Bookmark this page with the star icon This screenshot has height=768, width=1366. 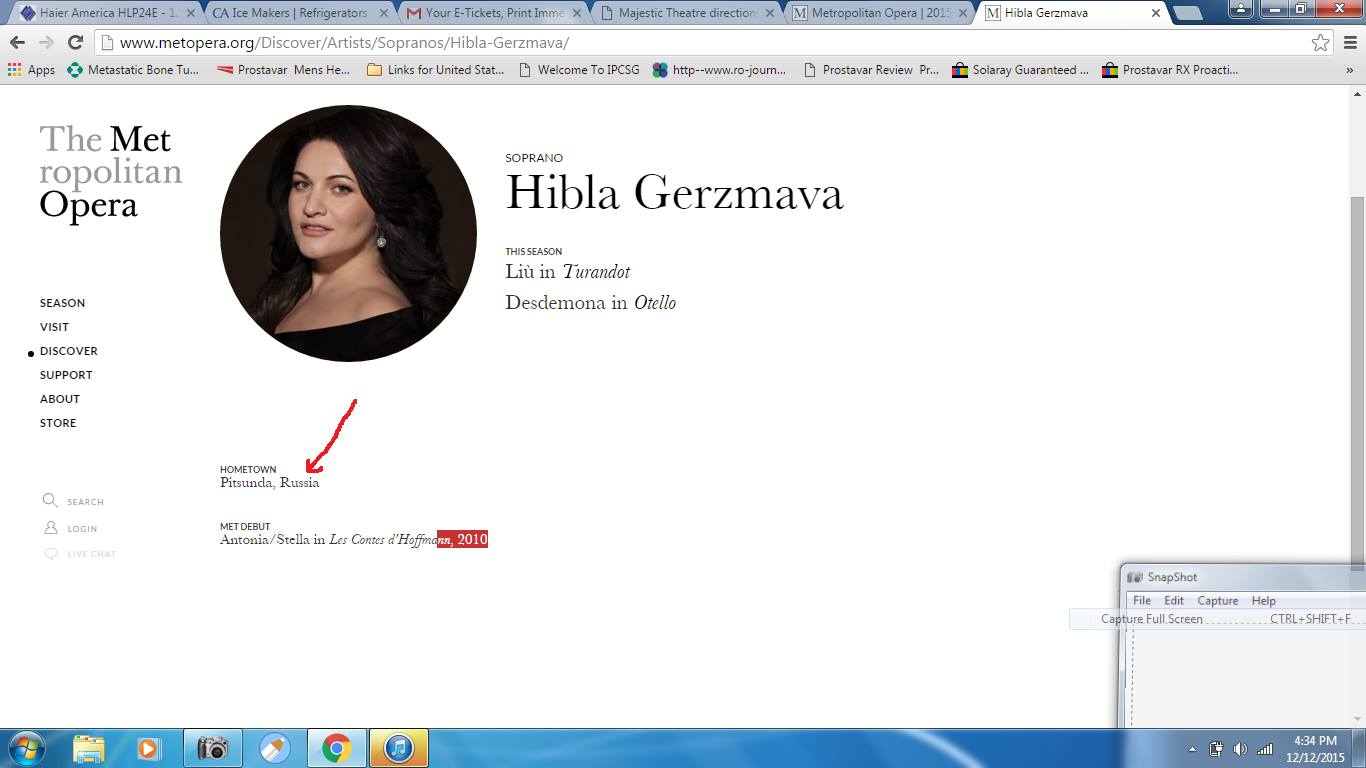[1321, 43]
